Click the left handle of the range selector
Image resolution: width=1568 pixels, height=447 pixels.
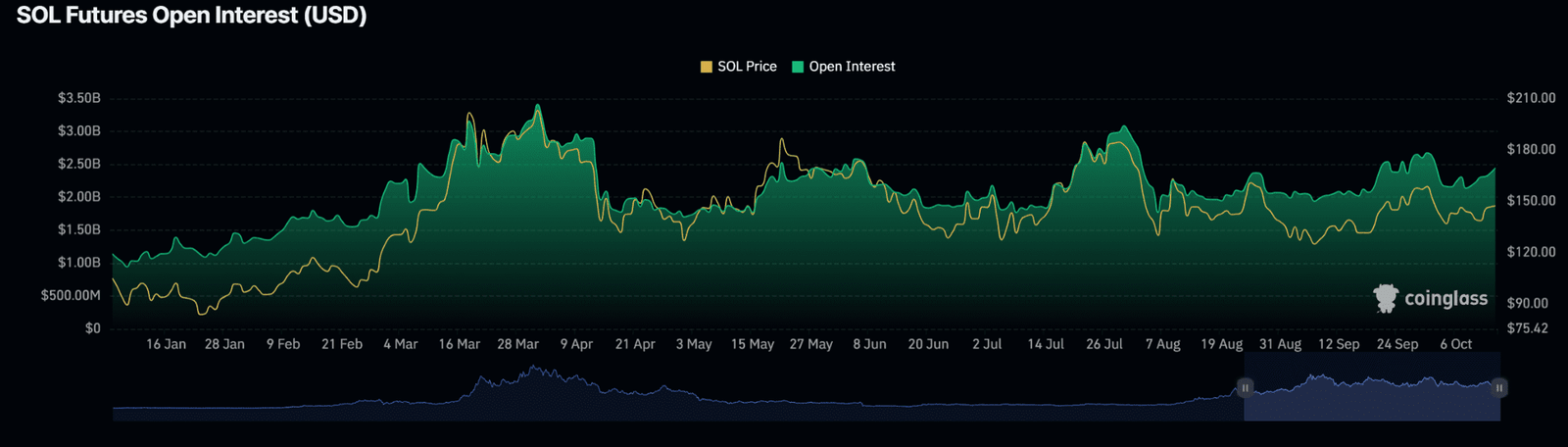tap(1245, 388)
